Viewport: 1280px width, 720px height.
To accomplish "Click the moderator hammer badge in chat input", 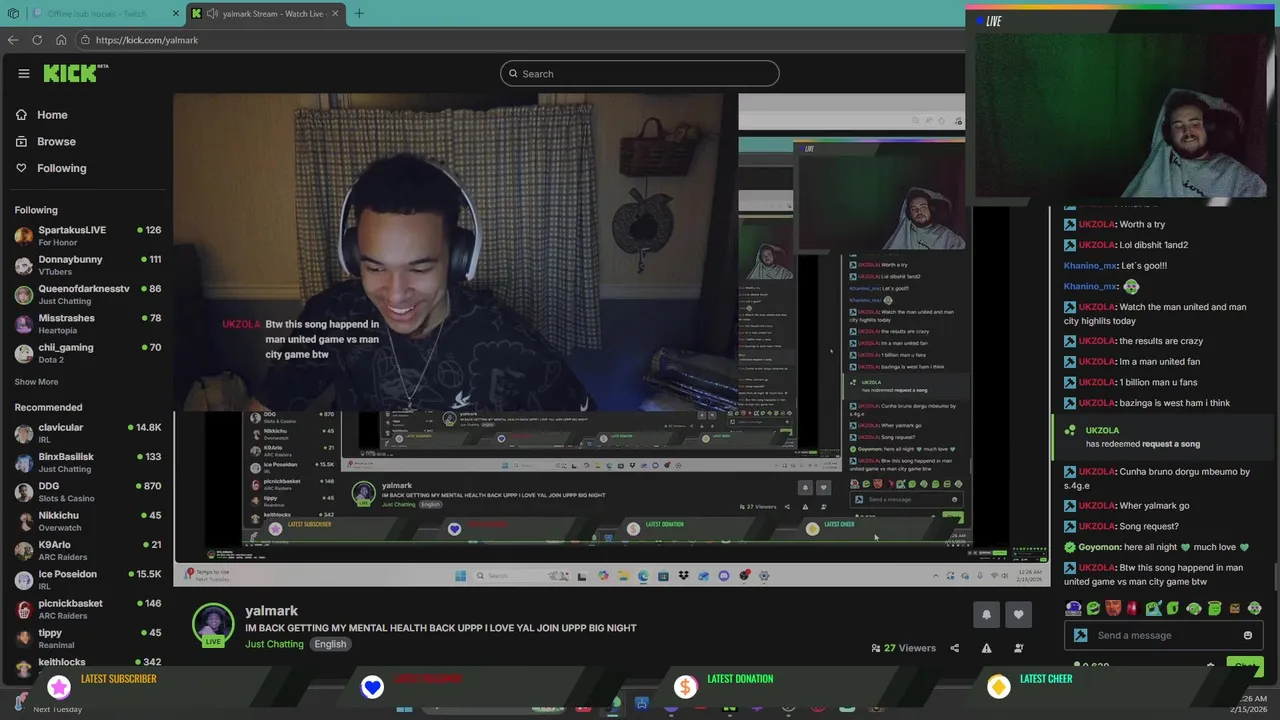I will [x=1080, y=636].
